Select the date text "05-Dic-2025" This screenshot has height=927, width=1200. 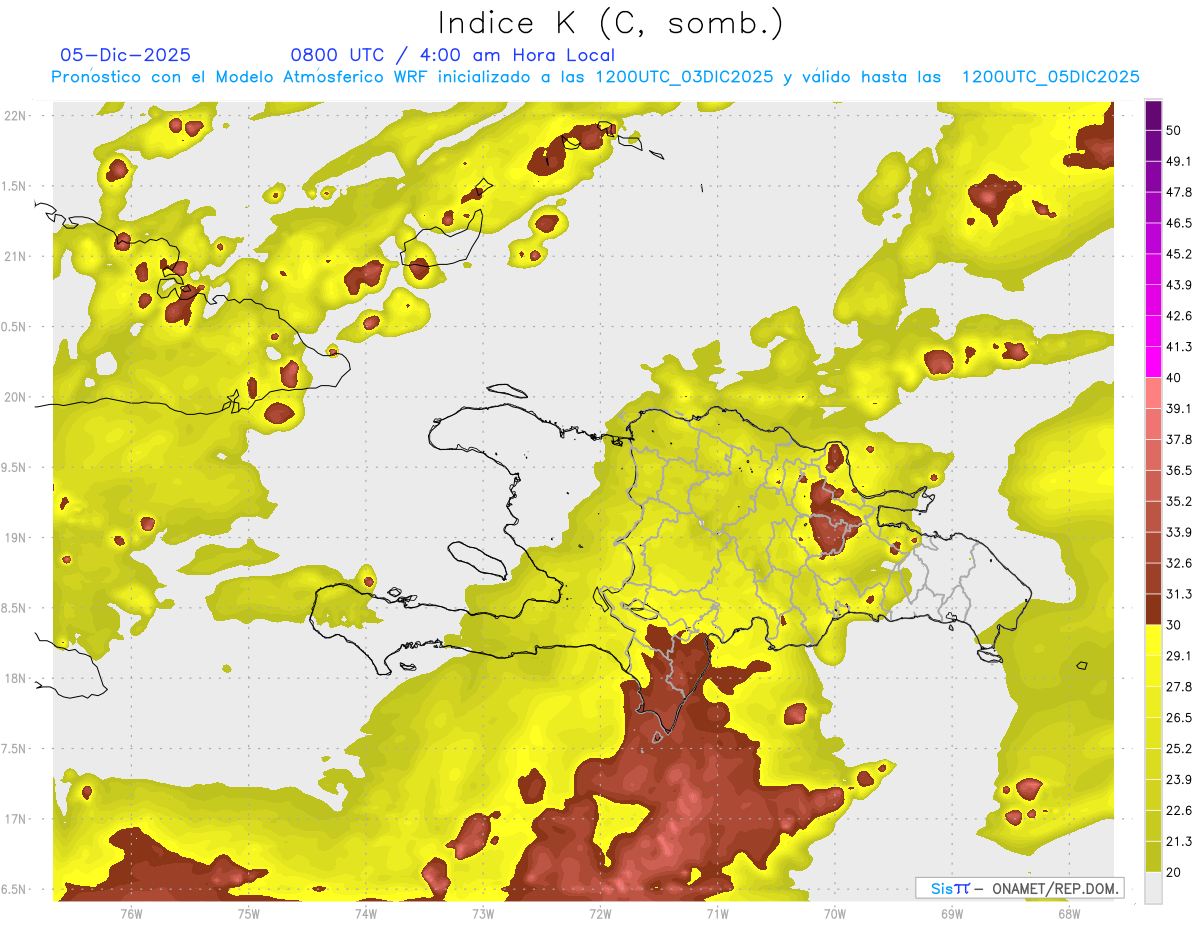[126, 55]
